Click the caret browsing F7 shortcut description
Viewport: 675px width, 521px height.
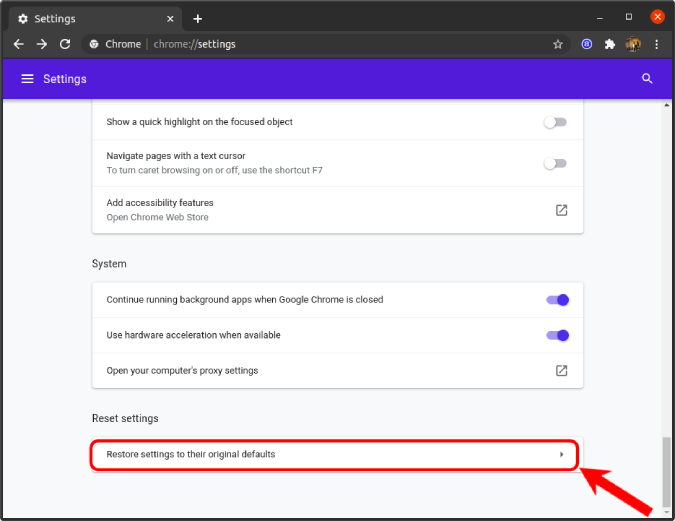coord(214,171)
